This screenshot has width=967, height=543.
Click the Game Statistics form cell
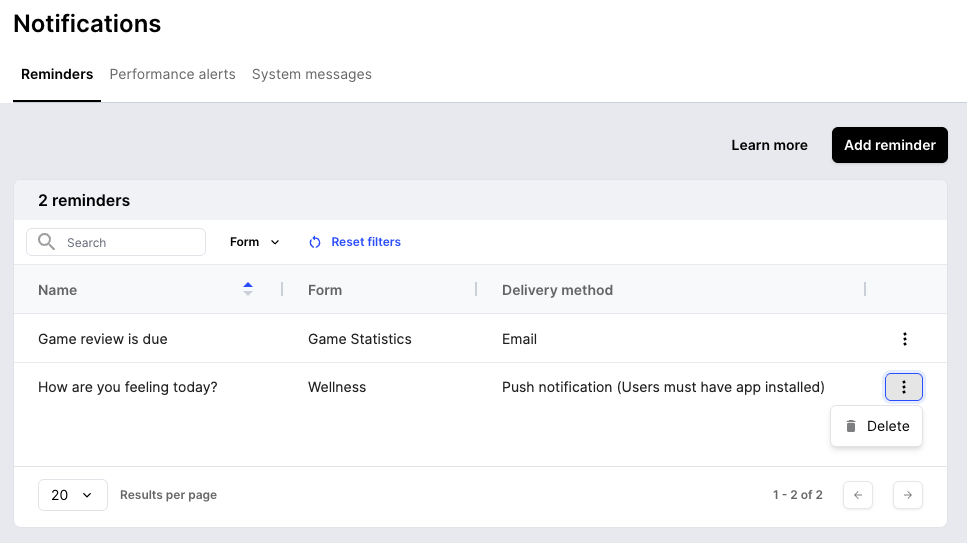(x=360, y=339)
